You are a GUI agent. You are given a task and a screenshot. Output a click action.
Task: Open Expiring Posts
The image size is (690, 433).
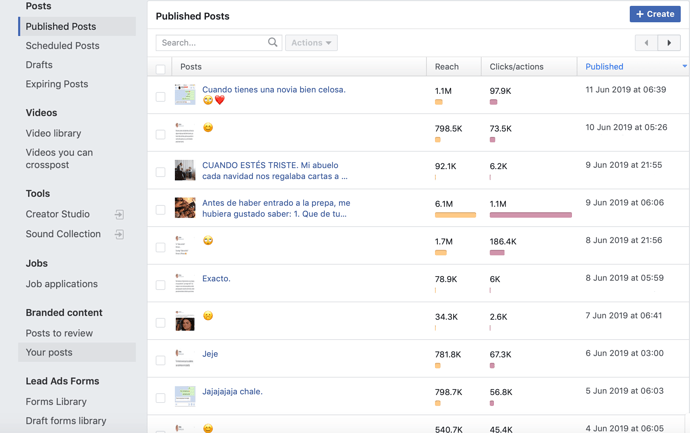click(x=57, y=84)
